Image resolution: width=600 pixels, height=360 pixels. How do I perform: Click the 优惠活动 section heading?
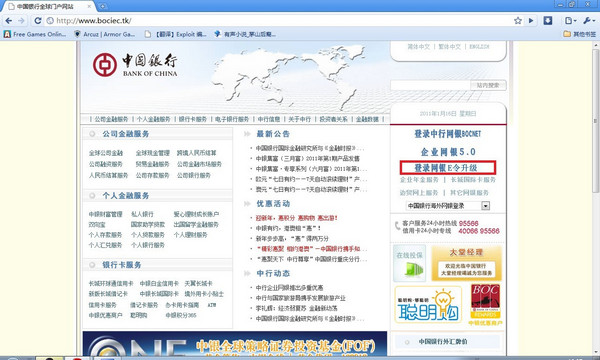tap(273, 204)
